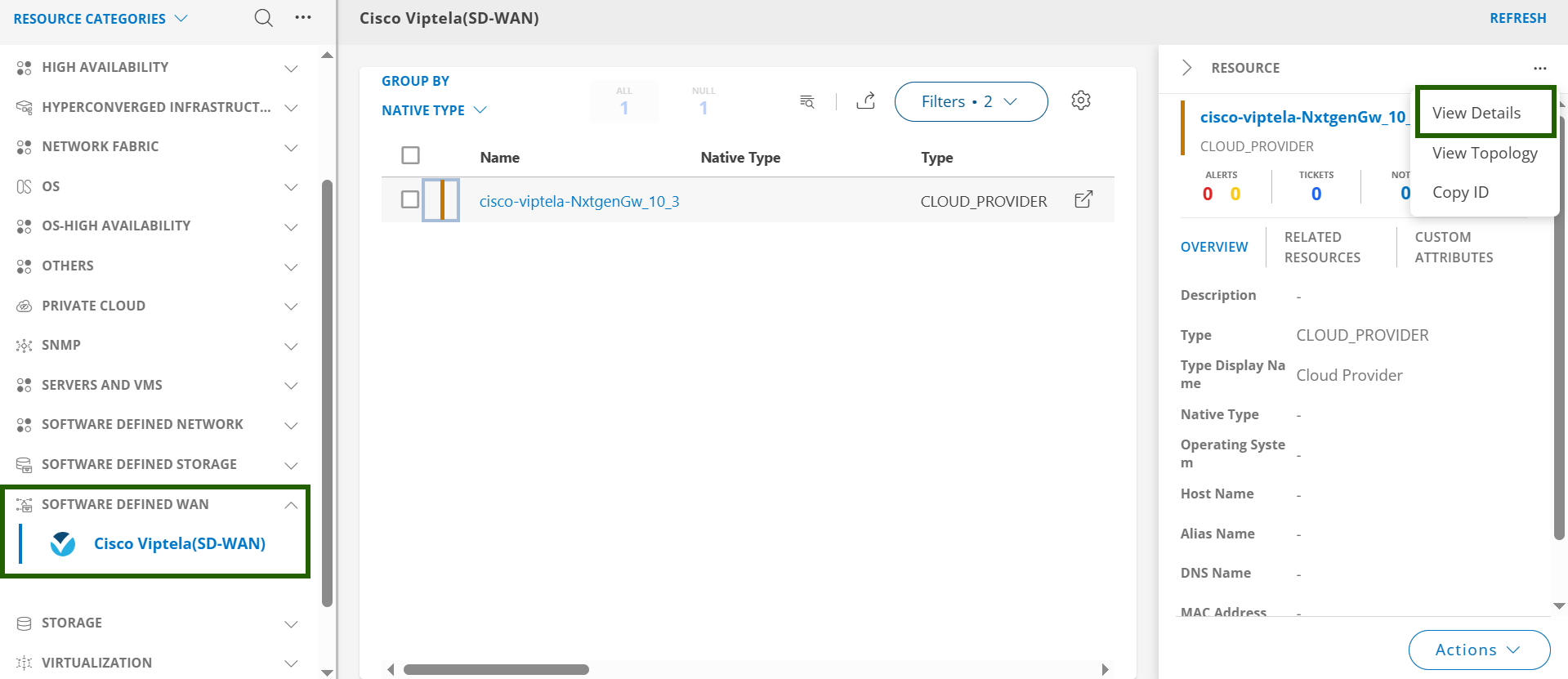This screenshot has width=1568, height=679.
Task: Toggle the select-all checkbox in table header
Action: (x=411, y=155)
